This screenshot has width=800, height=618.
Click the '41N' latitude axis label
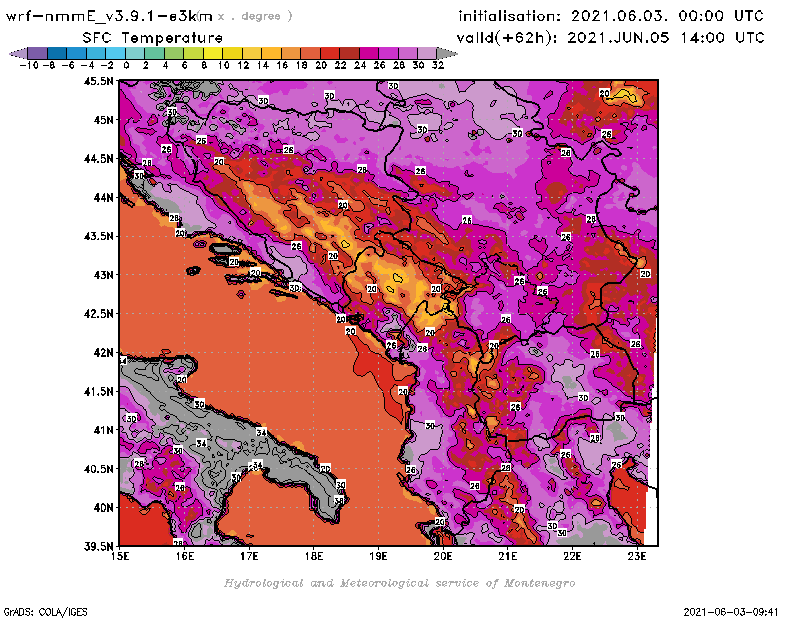(x=103, y=430)
